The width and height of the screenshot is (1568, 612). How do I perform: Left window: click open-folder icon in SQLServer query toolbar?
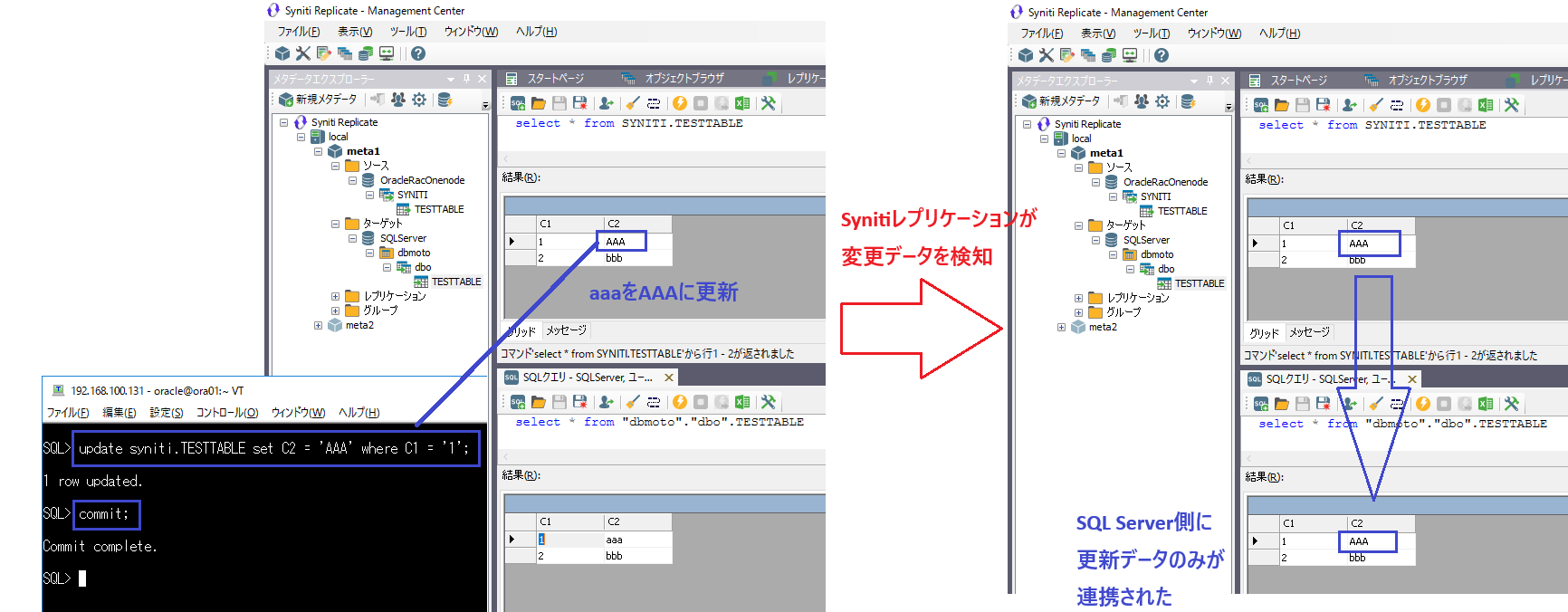(539, 402)
